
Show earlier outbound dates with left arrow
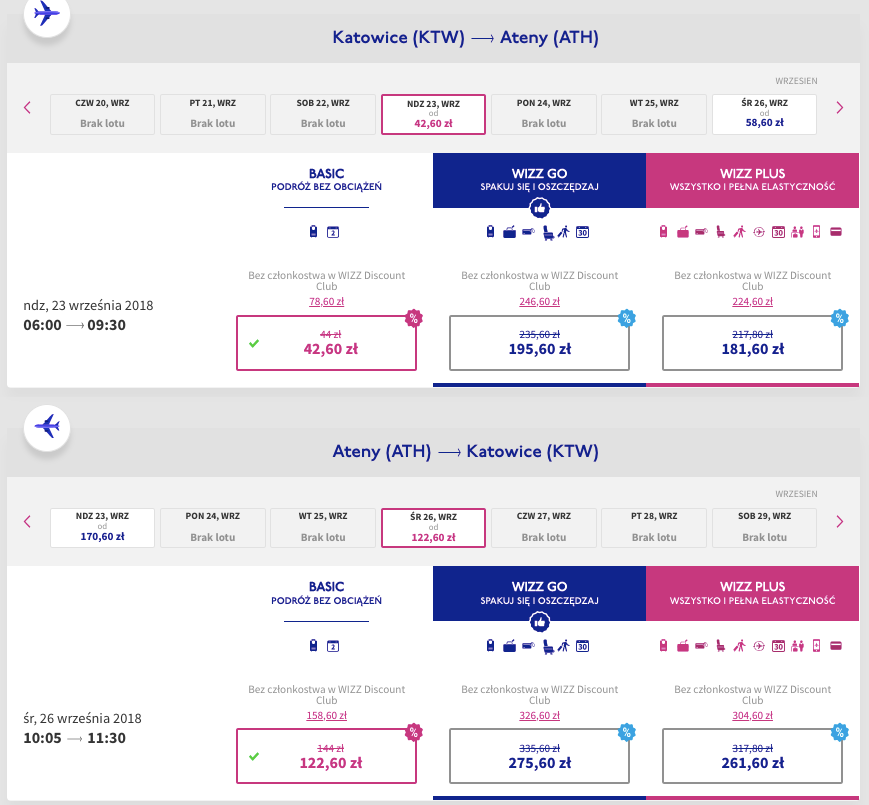(28, 108)
